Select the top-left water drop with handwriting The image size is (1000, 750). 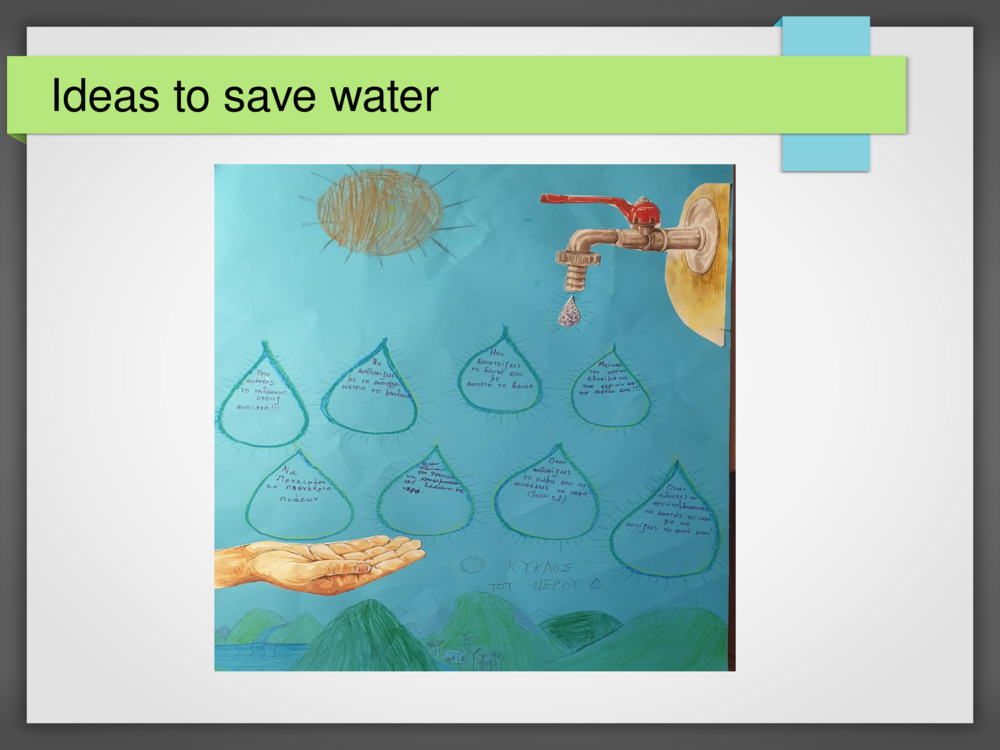263,395
